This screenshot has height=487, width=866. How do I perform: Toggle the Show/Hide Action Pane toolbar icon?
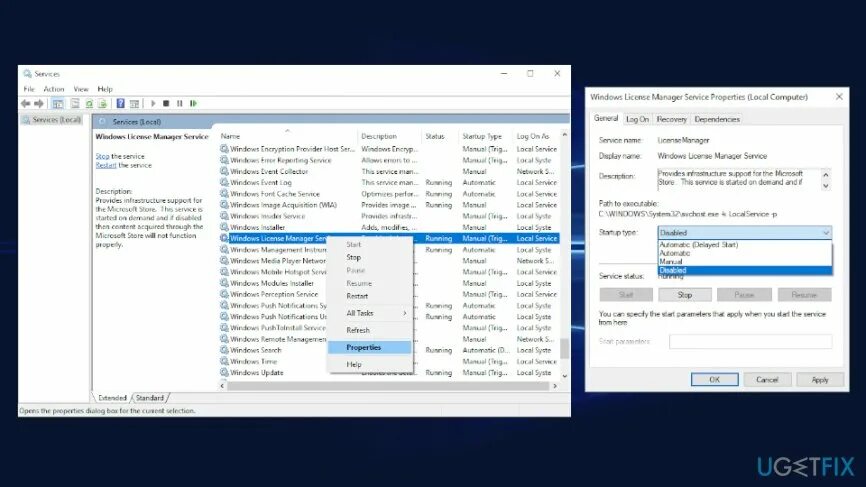tap(134, 103)
